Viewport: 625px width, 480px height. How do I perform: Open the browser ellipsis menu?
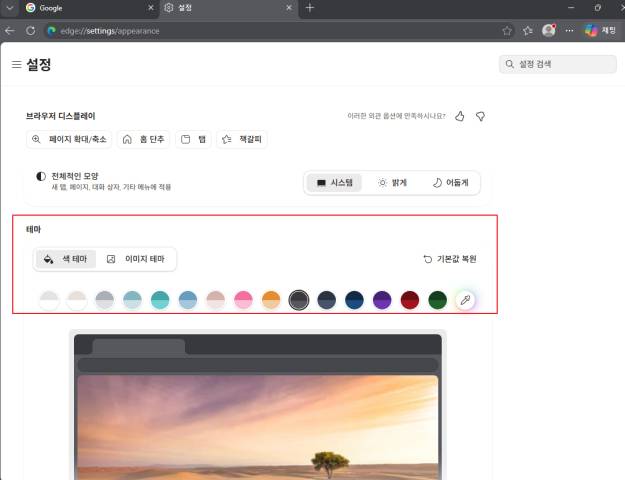click(x=570, y=31)
